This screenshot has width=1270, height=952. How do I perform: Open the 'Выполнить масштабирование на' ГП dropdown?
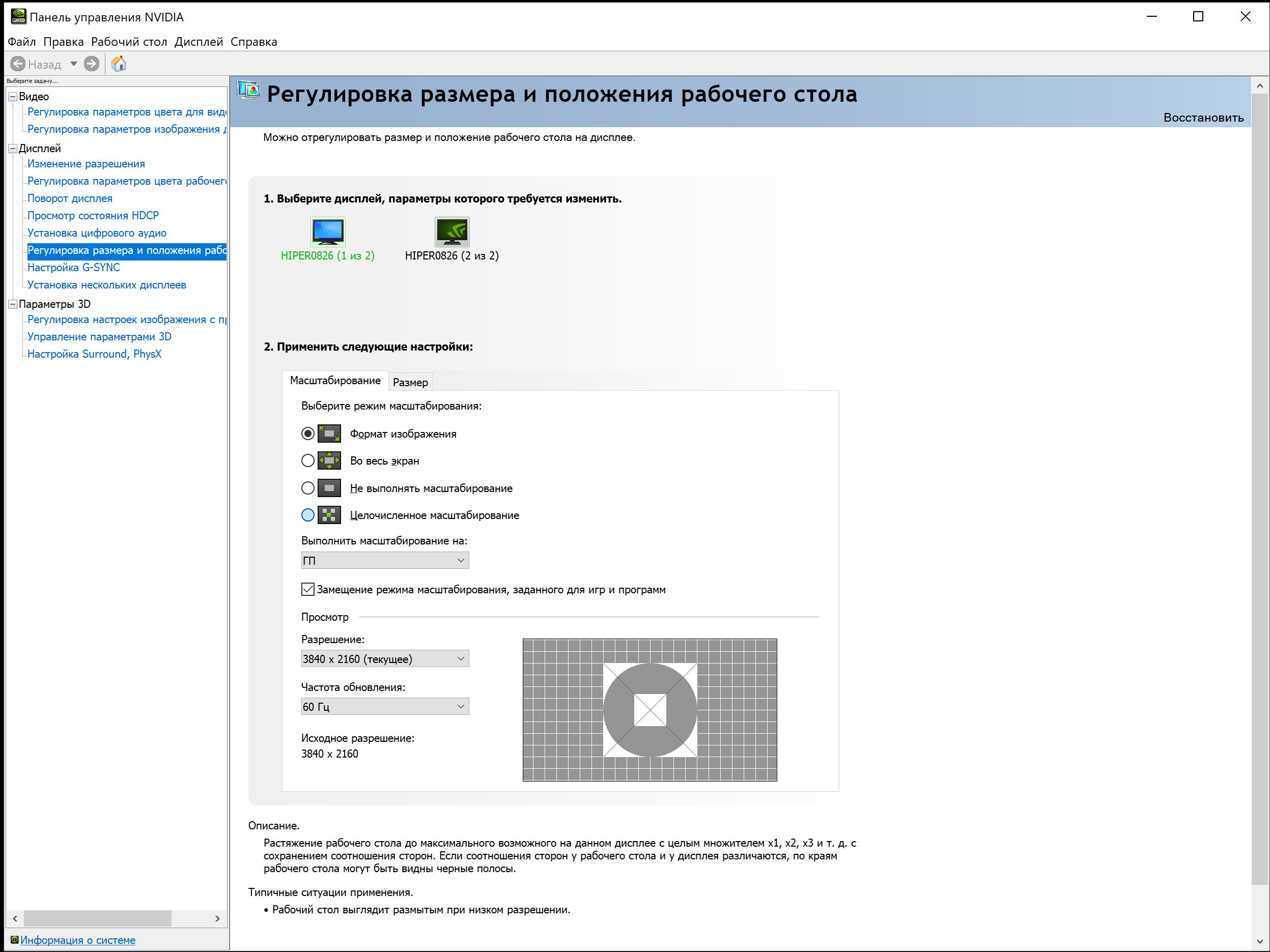point(385,561)
